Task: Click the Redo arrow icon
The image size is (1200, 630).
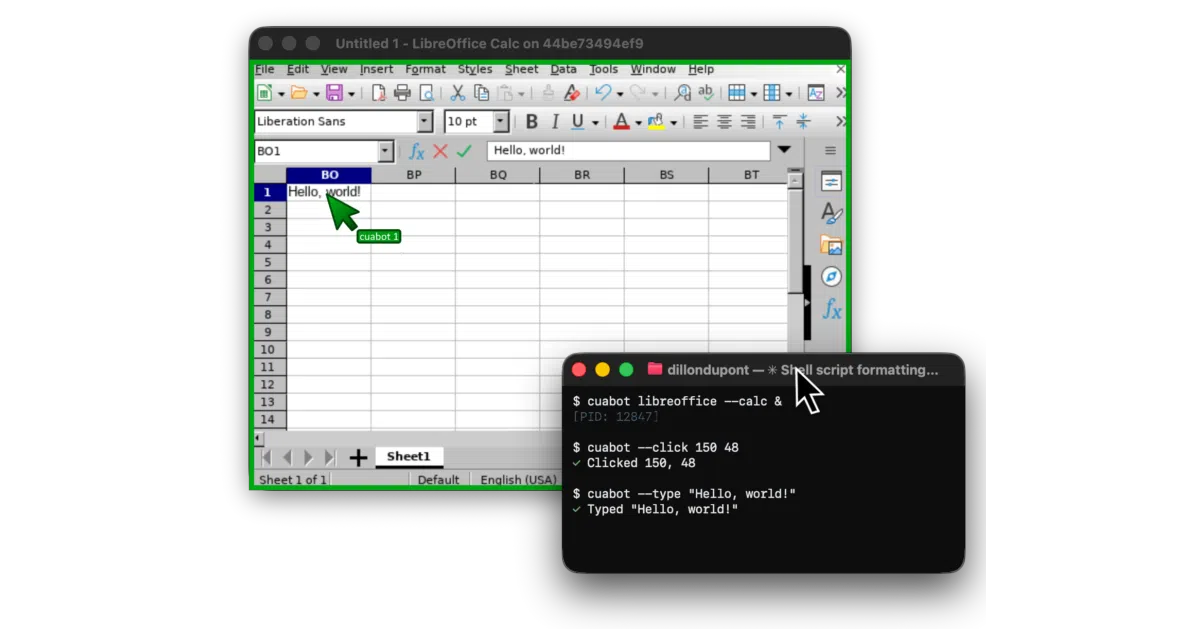Action: coord(638,93)
